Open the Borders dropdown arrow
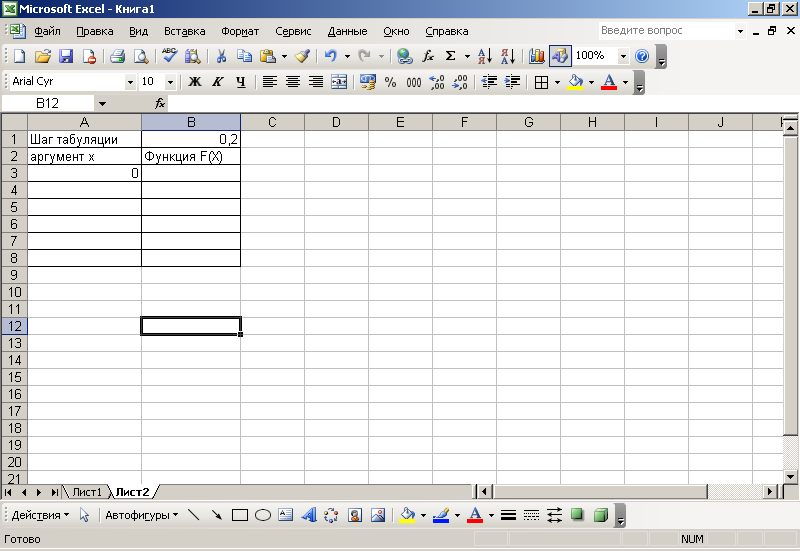Screen dimensions: 800x551 click(557, 82)
